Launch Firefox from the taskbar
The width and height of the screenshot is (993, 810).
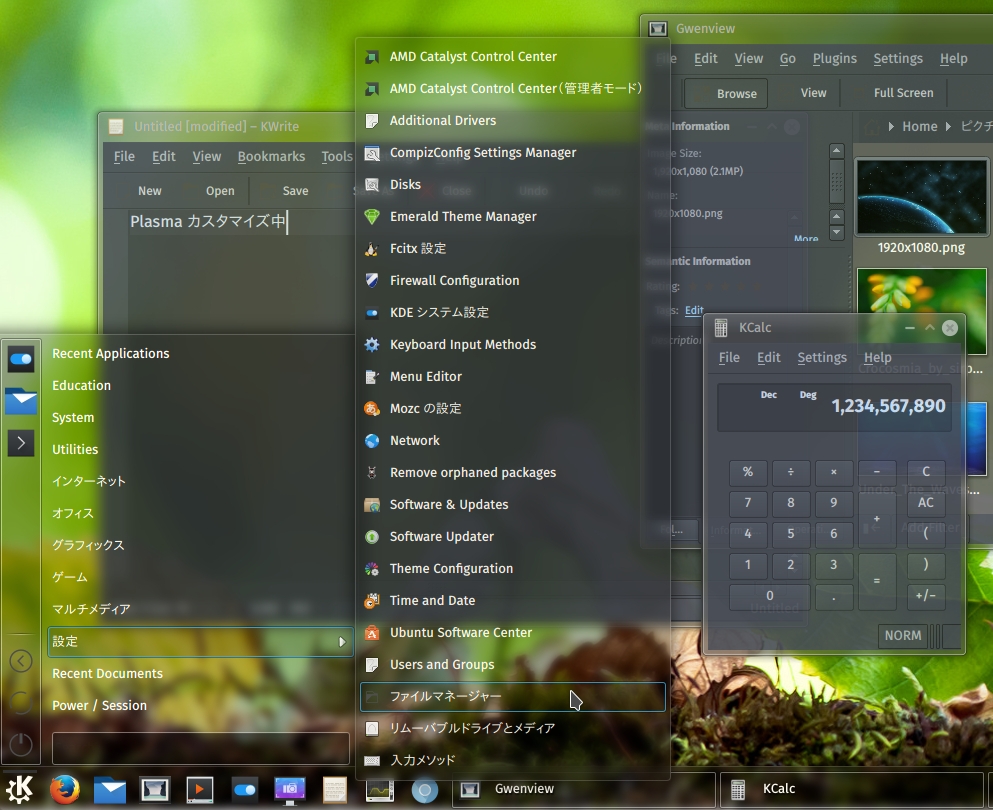click(65, 789)
